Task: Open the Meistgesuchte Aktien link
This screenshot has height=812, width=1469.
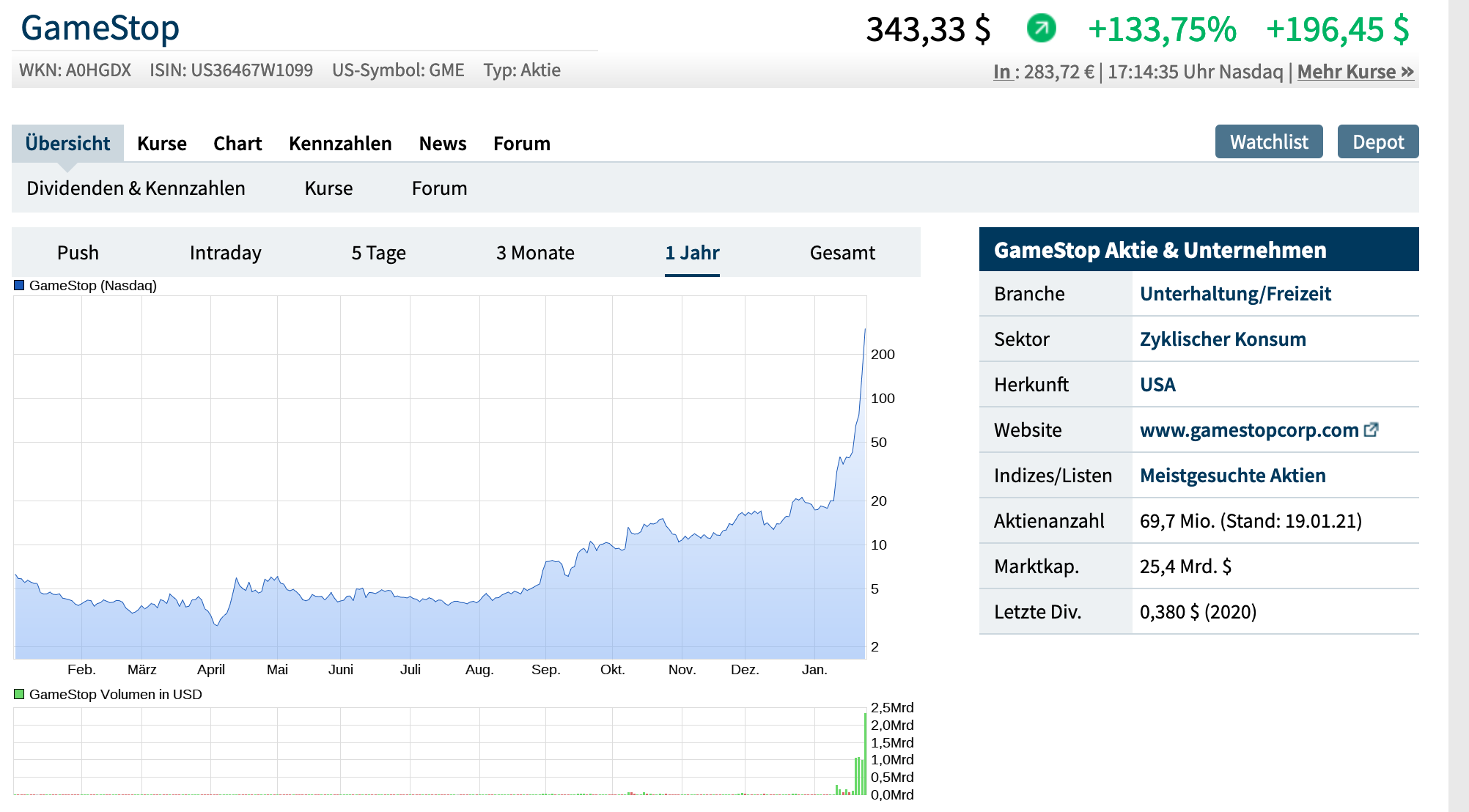Action: pos(1233,476)
